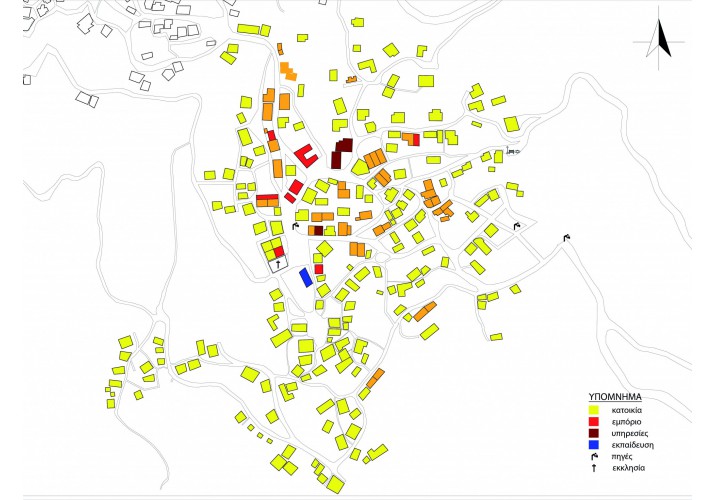Click the red commerce swatch in legend
The width and height of the screenshot is (715, 500).
pyautogui.click(x=594, y=422)
